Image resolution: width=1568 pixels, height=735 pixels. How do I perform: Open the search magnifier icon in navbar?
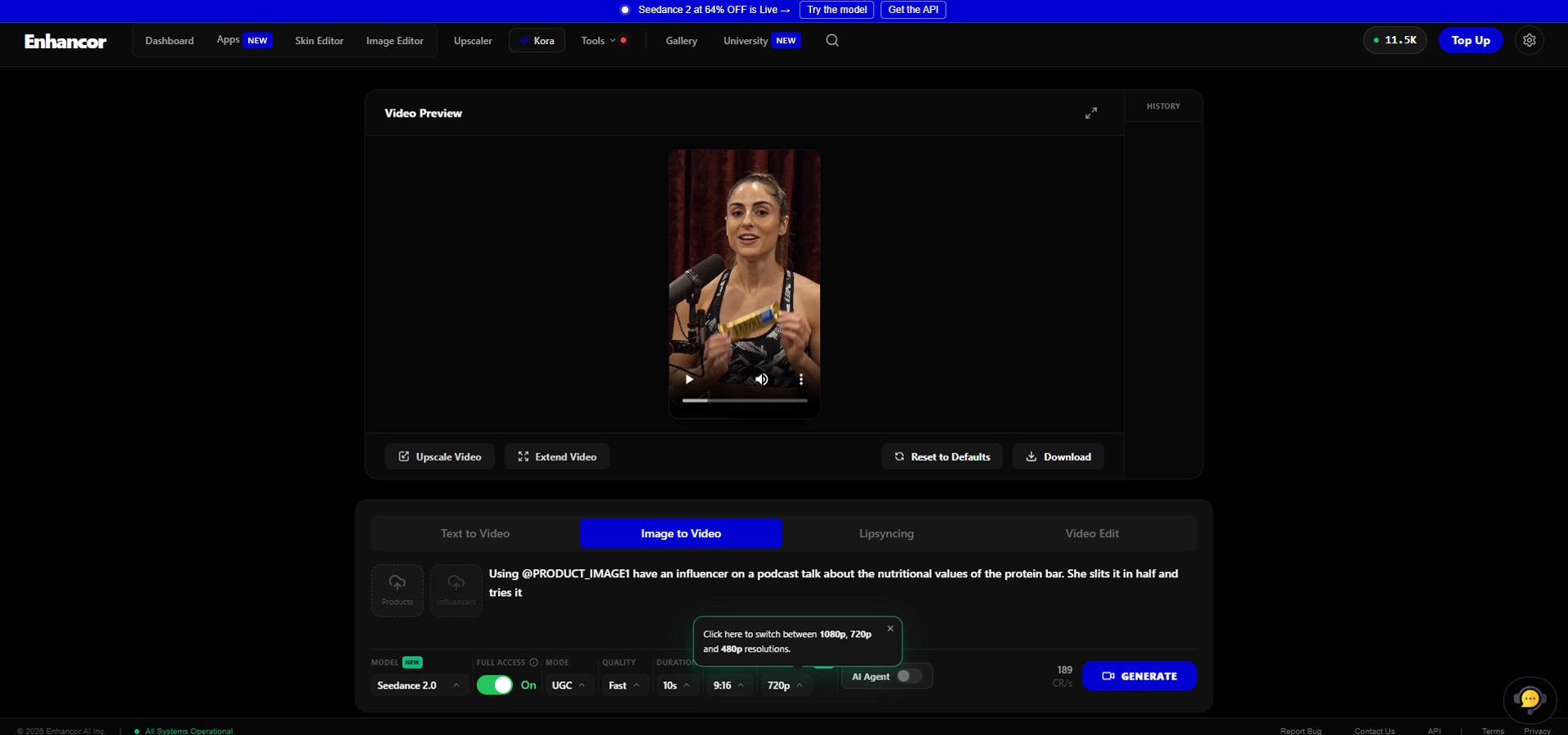point(832,40)
